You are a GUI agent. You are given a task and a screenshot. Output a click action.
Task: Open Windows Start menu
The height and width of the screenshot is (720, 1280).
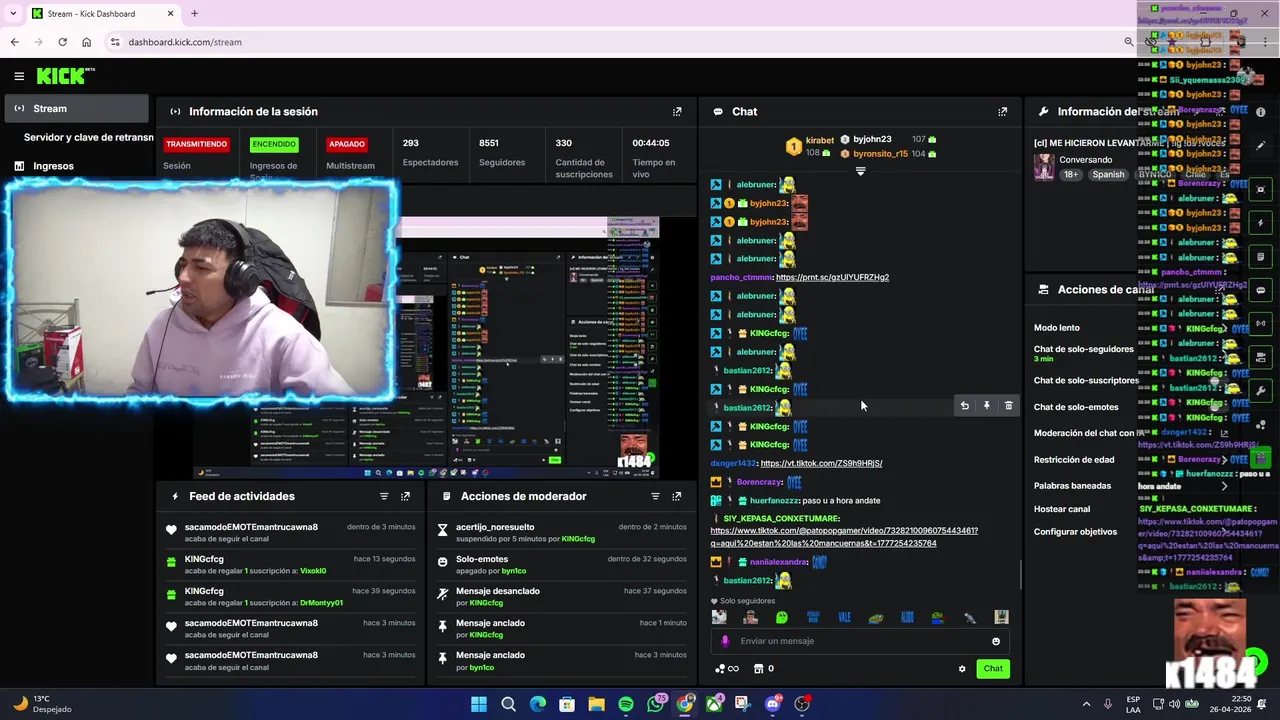[479, 704]
